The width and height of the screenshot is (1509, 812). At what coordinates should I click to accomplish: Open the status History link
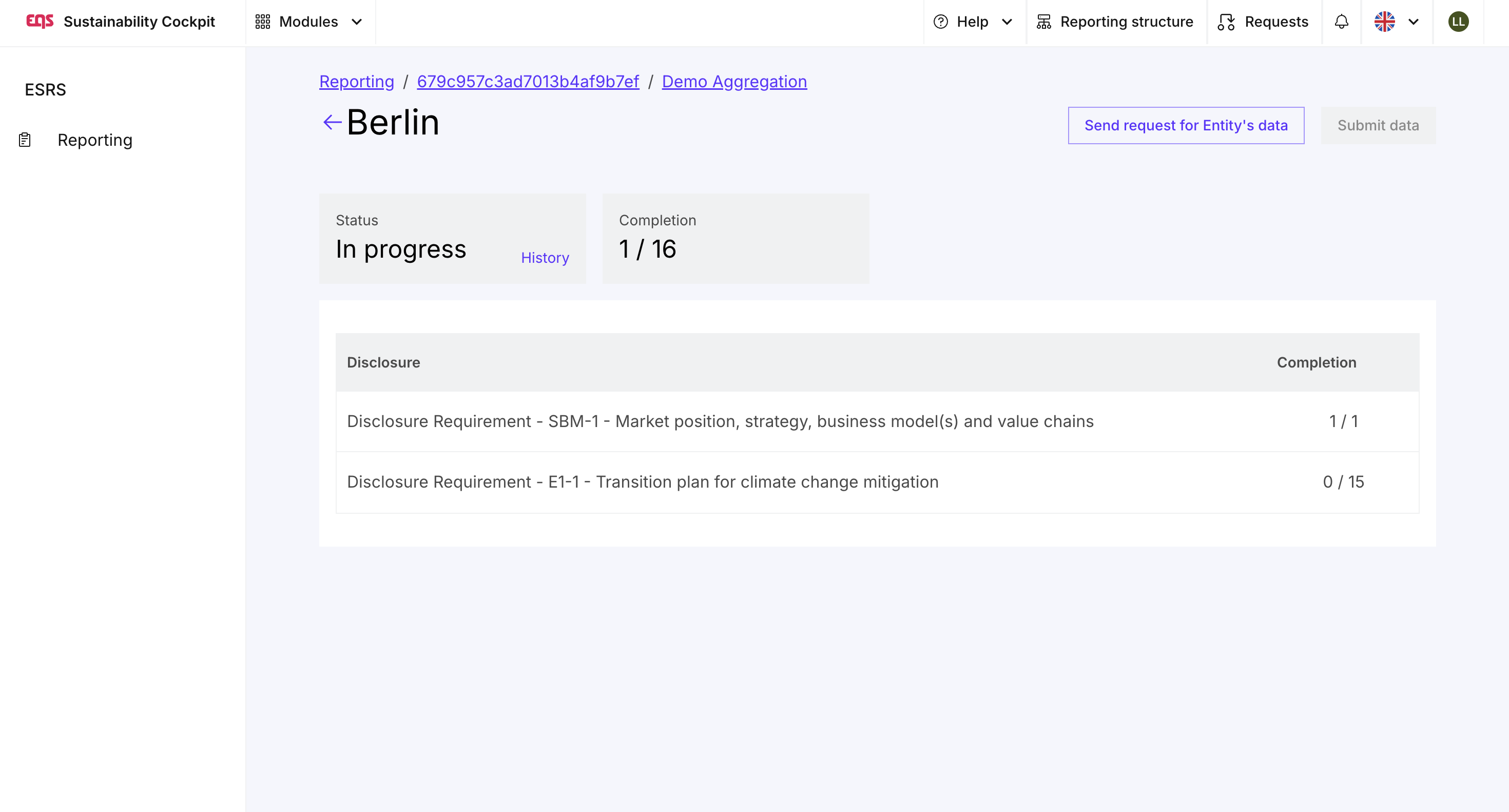545,258
